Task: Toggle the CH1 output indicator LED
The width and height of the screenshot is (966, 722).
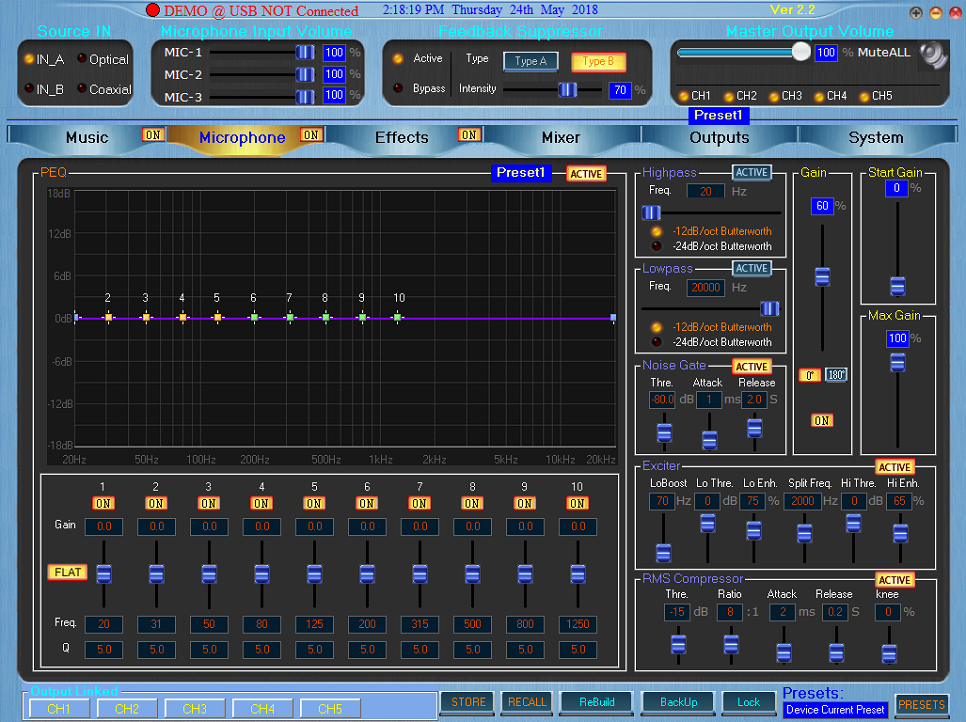Action: (683, 97)
